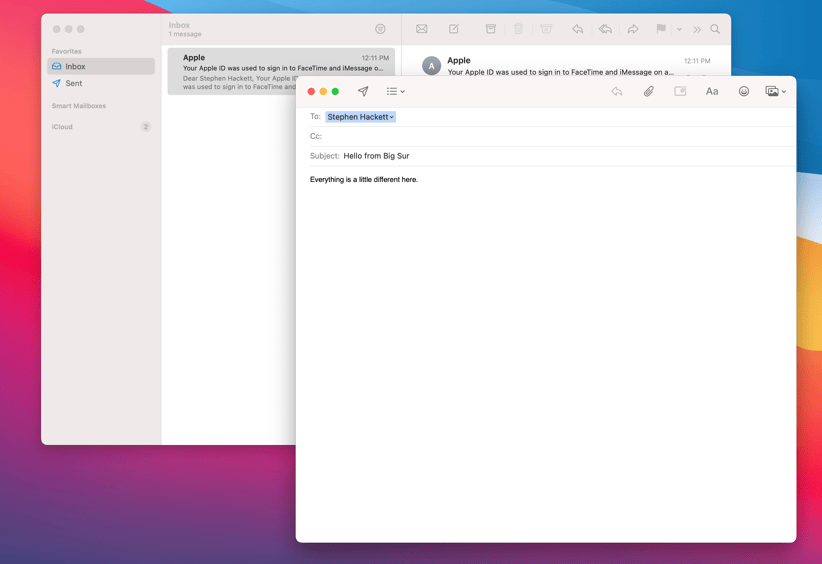Click the Favorites section header
The image size is (822, 564).
pos(67,51)
